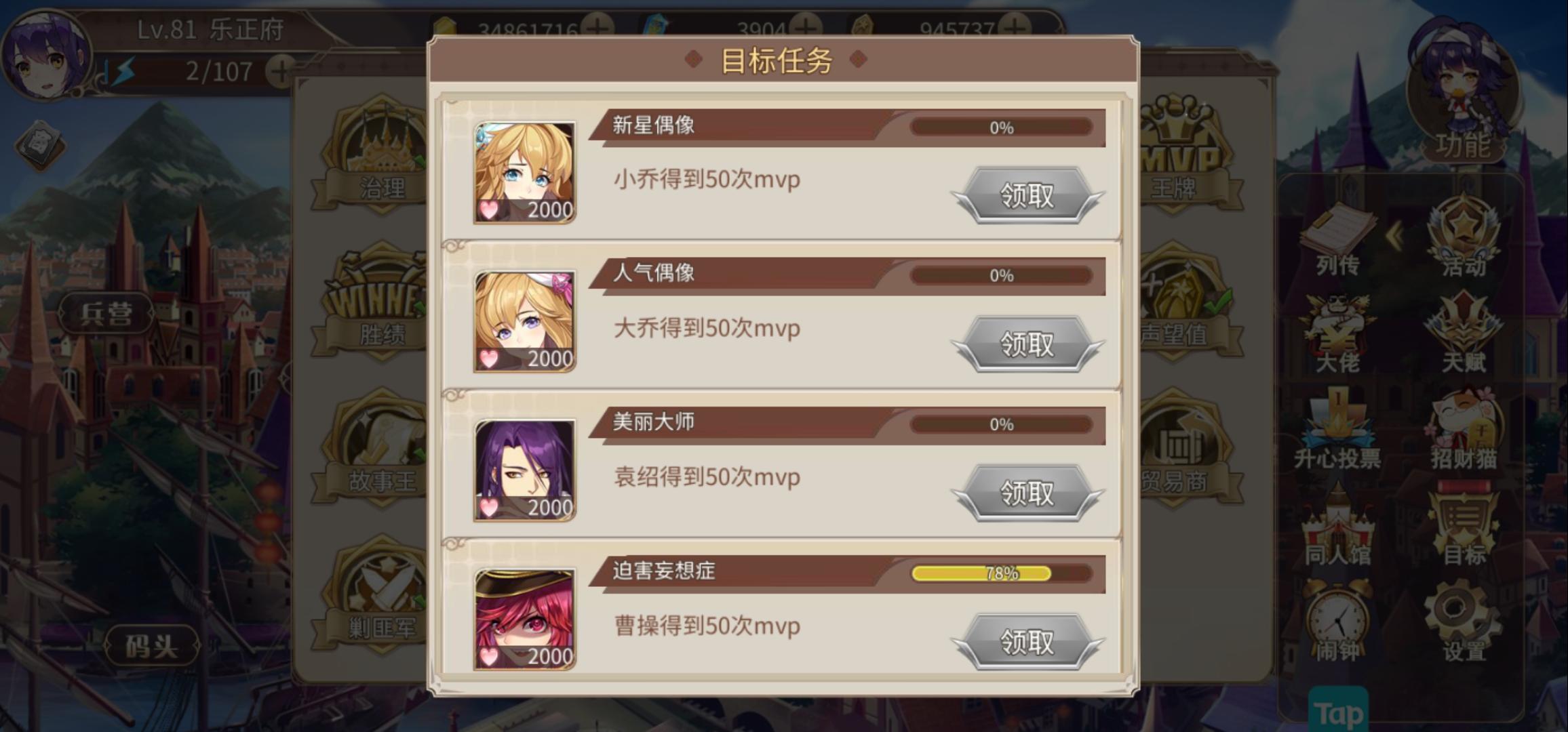
Task: Tap the 大佬 boss icon
Action: (x=1337, y=334)
